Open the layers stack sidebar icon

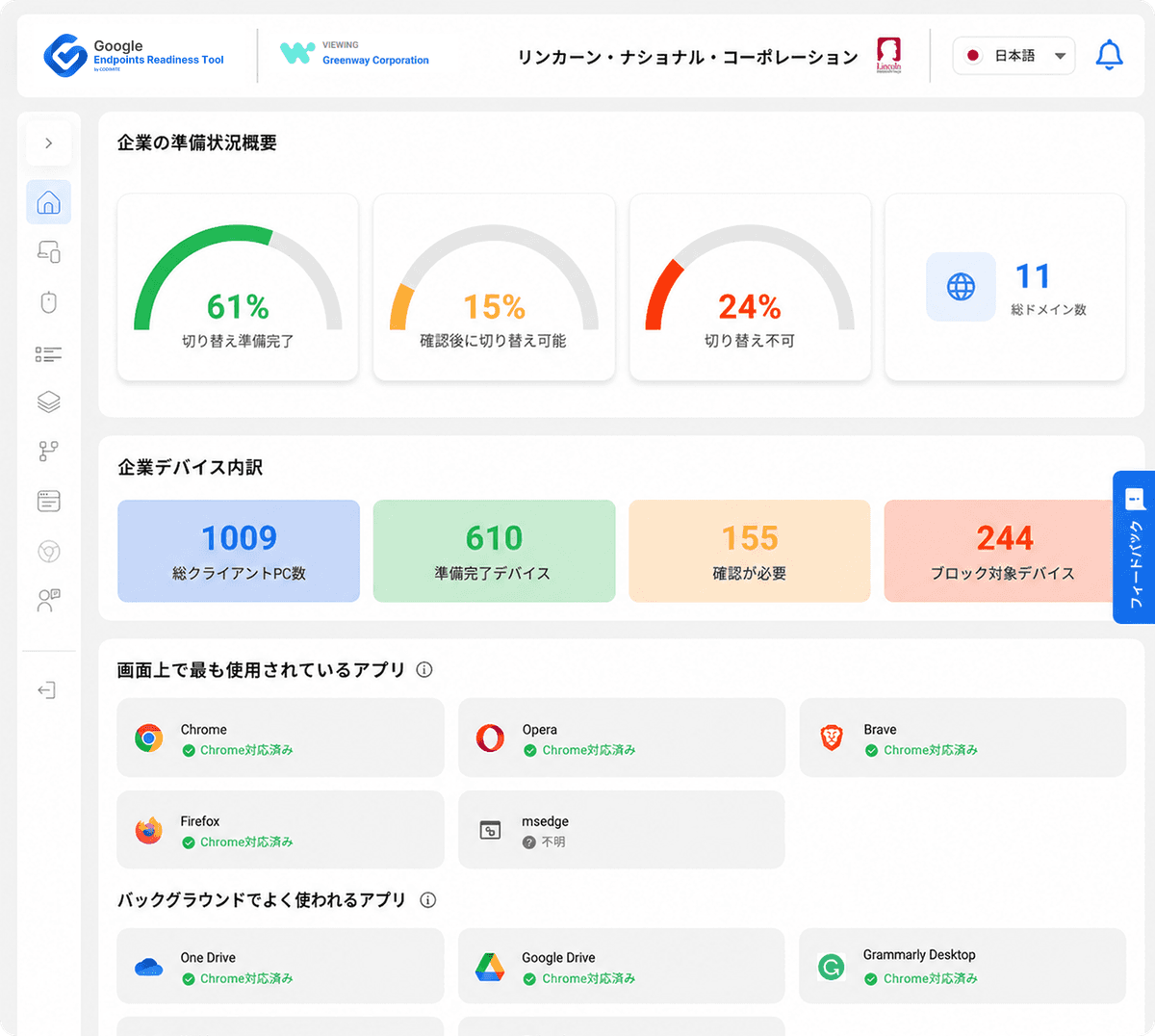[48, 401]
